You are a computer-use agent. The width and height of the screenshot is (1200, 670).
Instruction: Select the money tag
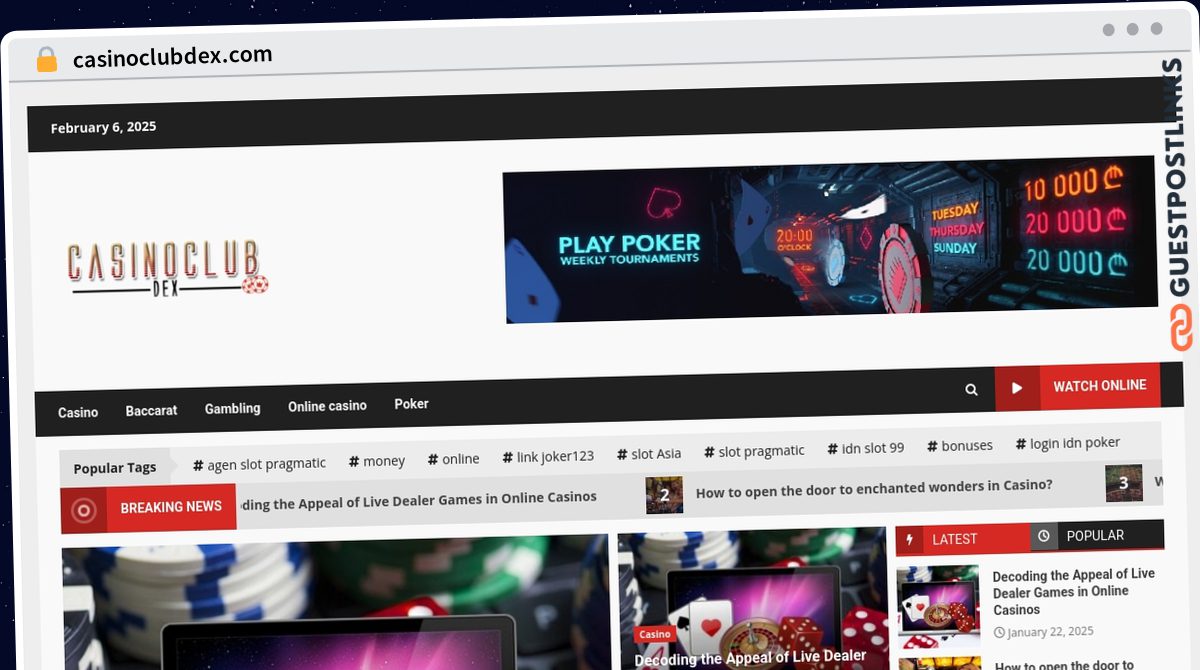point(377,461)
